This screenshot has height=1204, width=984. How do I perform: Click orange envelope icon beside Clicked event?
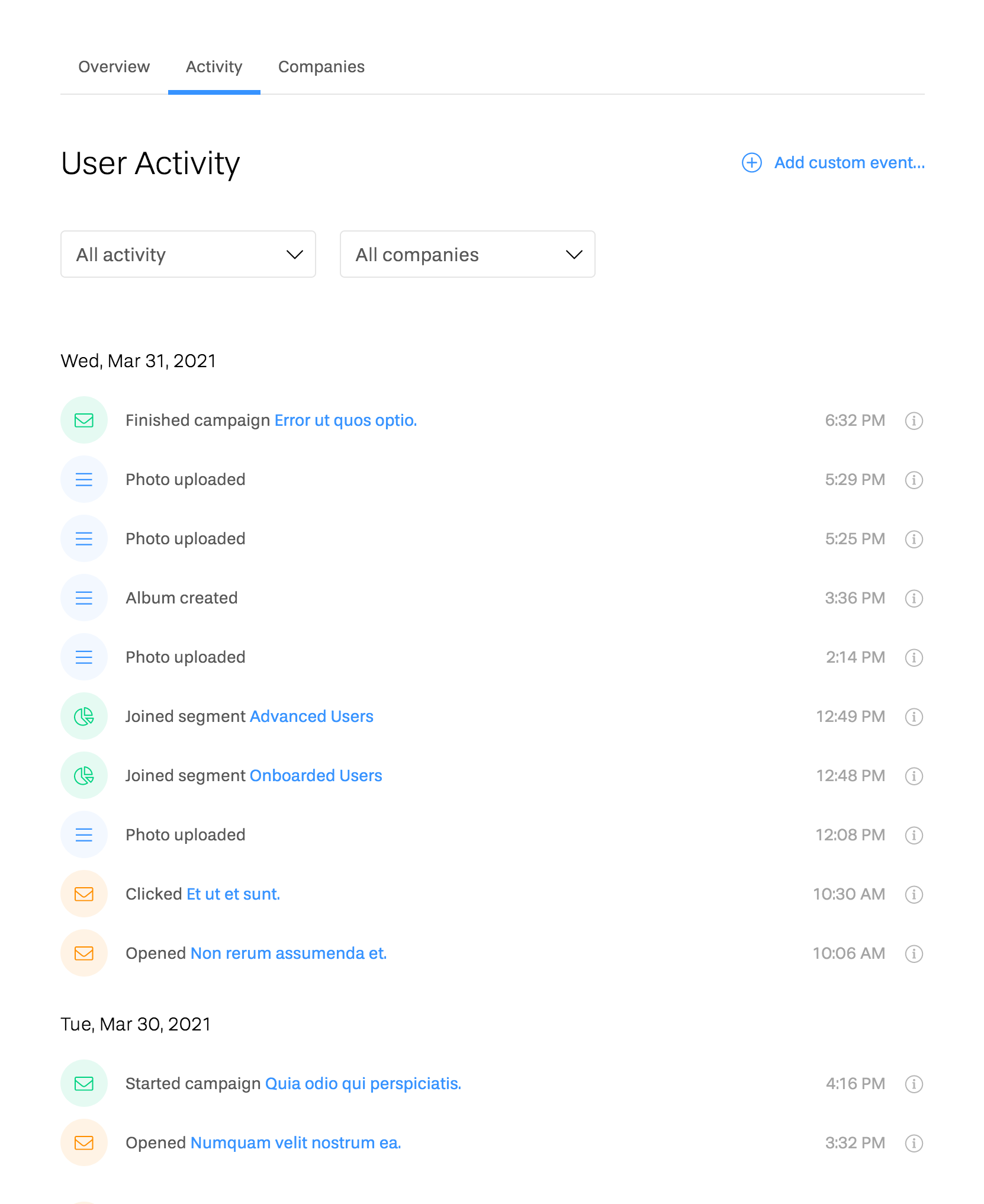[84, 894]
